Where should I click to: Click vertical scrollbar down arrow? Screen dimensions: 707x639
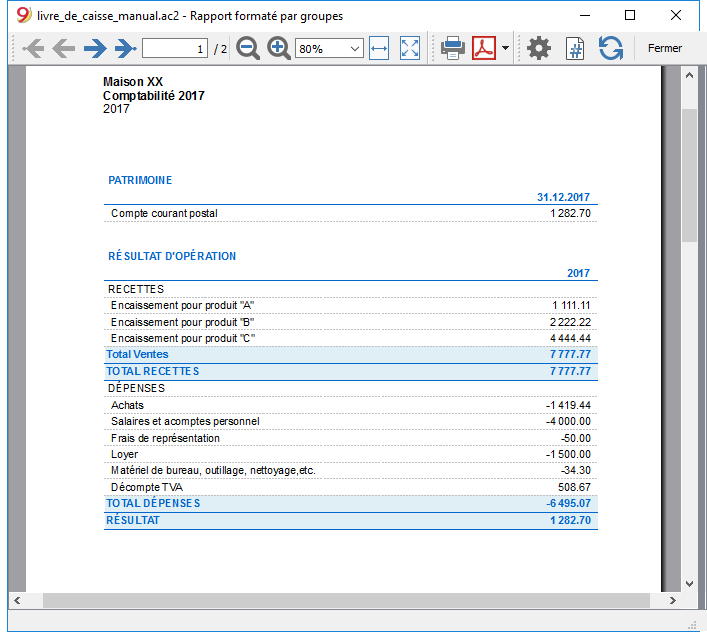[x=689, y=584]
